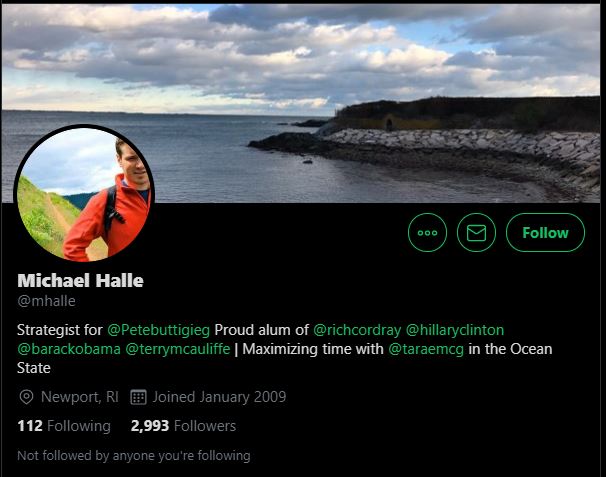The height and width of the screenshot is (477, 606).
Task: Click the Newport, RI location text
Action: 80,397
